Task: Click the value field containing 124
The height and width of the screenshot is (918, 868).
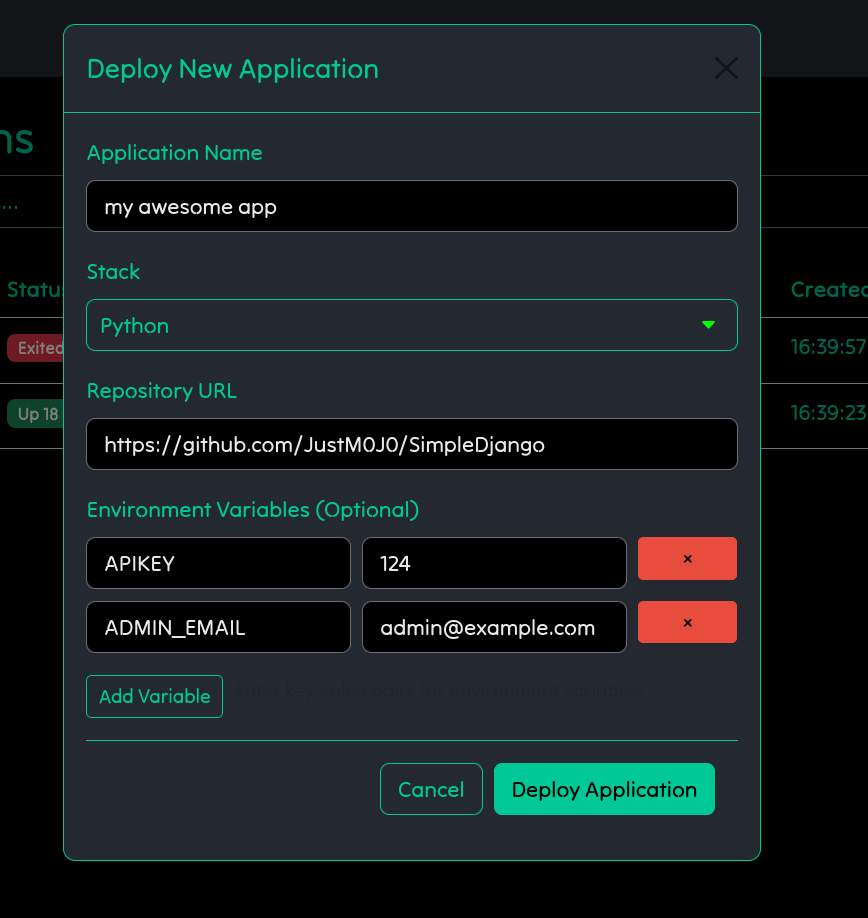Action: coord(494,563)
